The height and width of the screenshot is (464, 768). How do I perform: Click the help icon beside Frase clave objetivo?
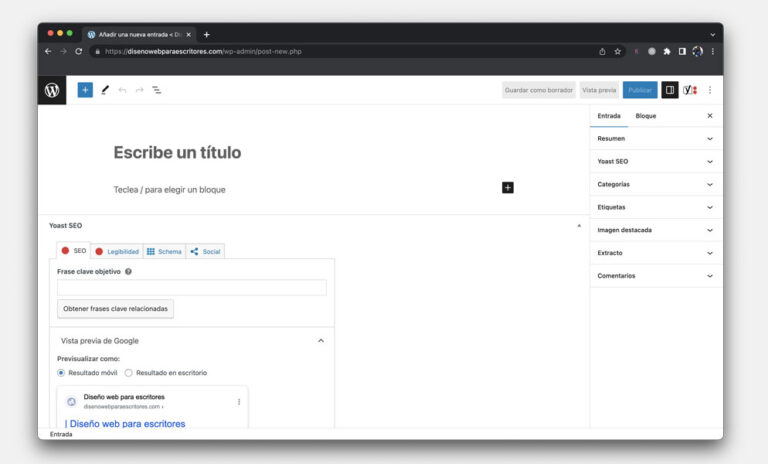[x=128, y=271]
